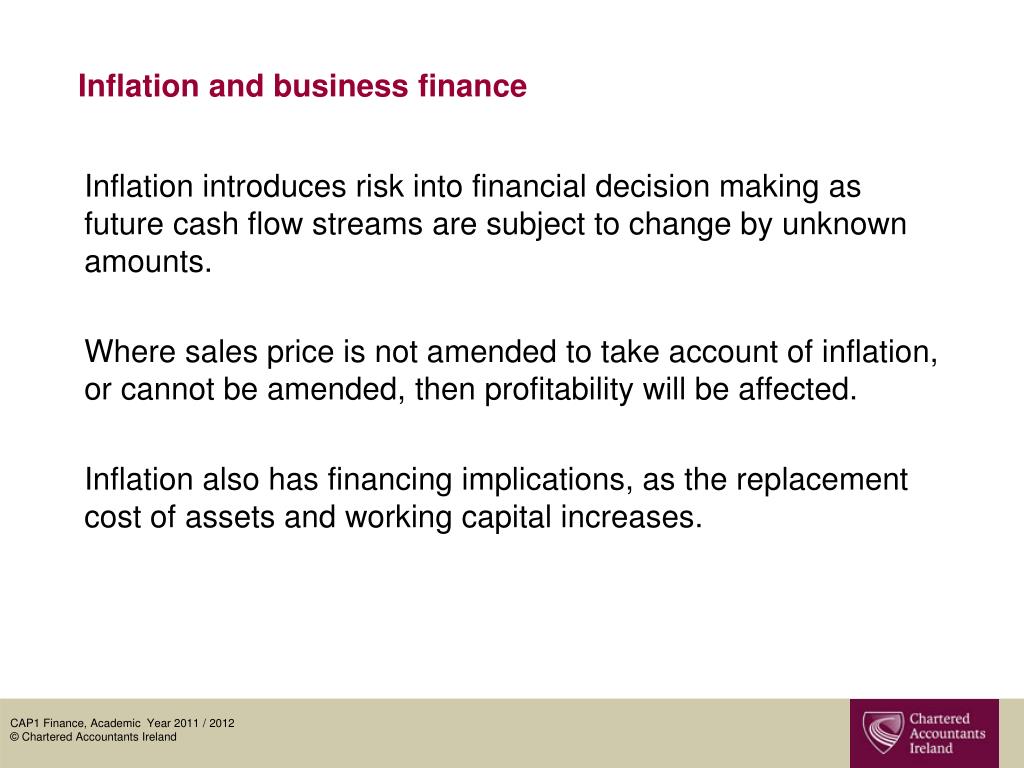Click the word 'unknown' in the first paragraph

[844, 224]
